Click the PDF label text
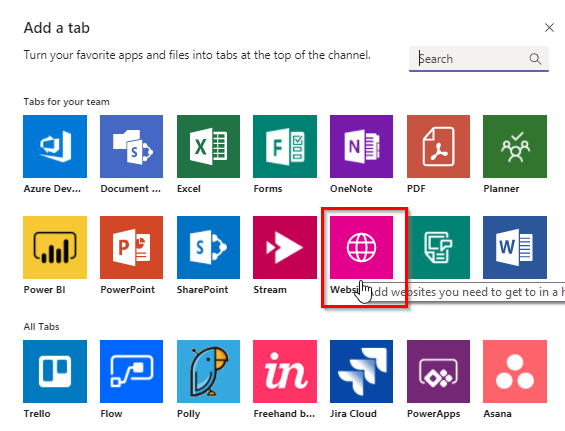This screenshot has height=431, width=565. coord(416,189)
